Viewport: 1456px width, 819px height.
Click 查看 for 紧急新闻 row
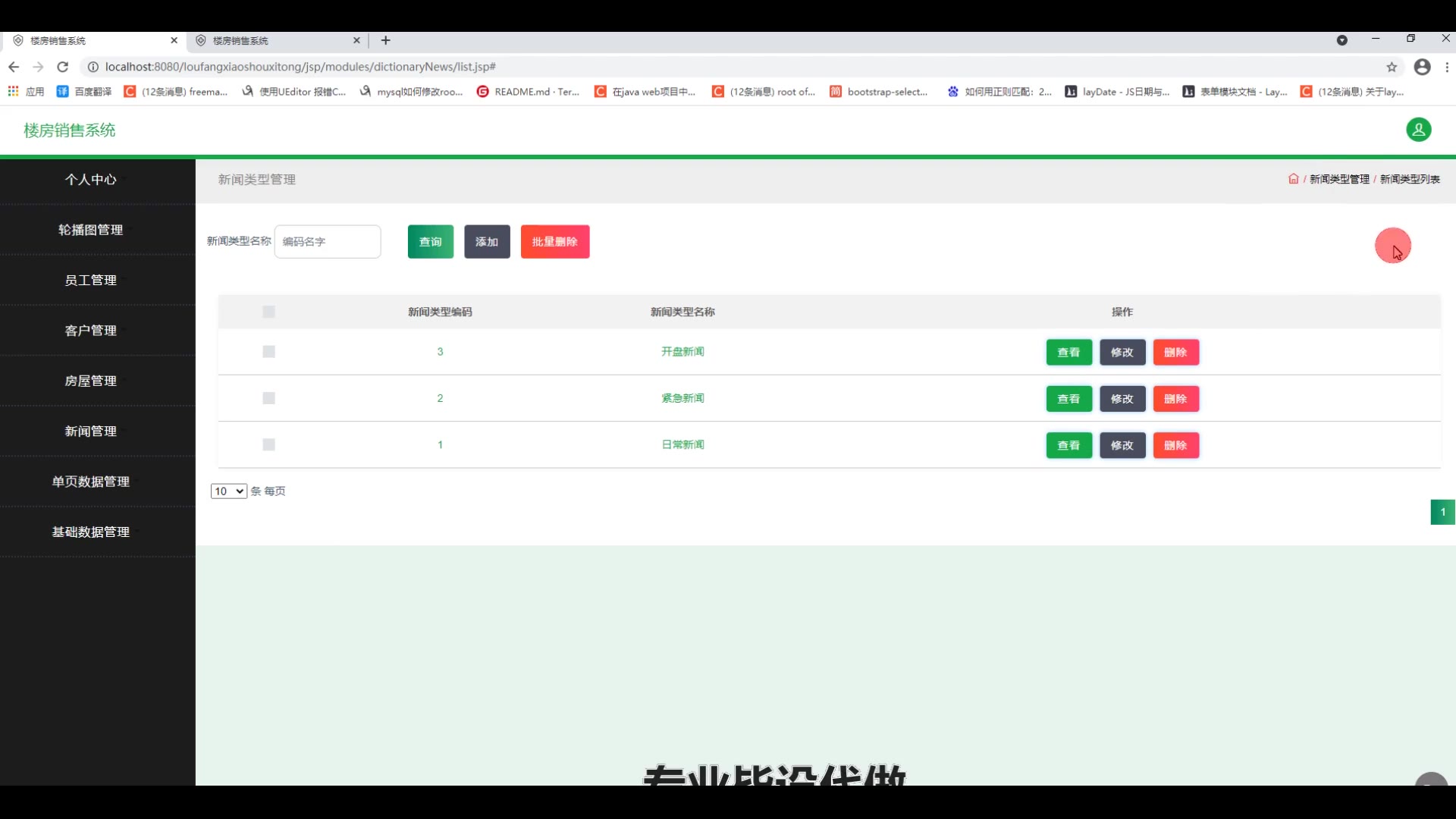pos(1068,399)
